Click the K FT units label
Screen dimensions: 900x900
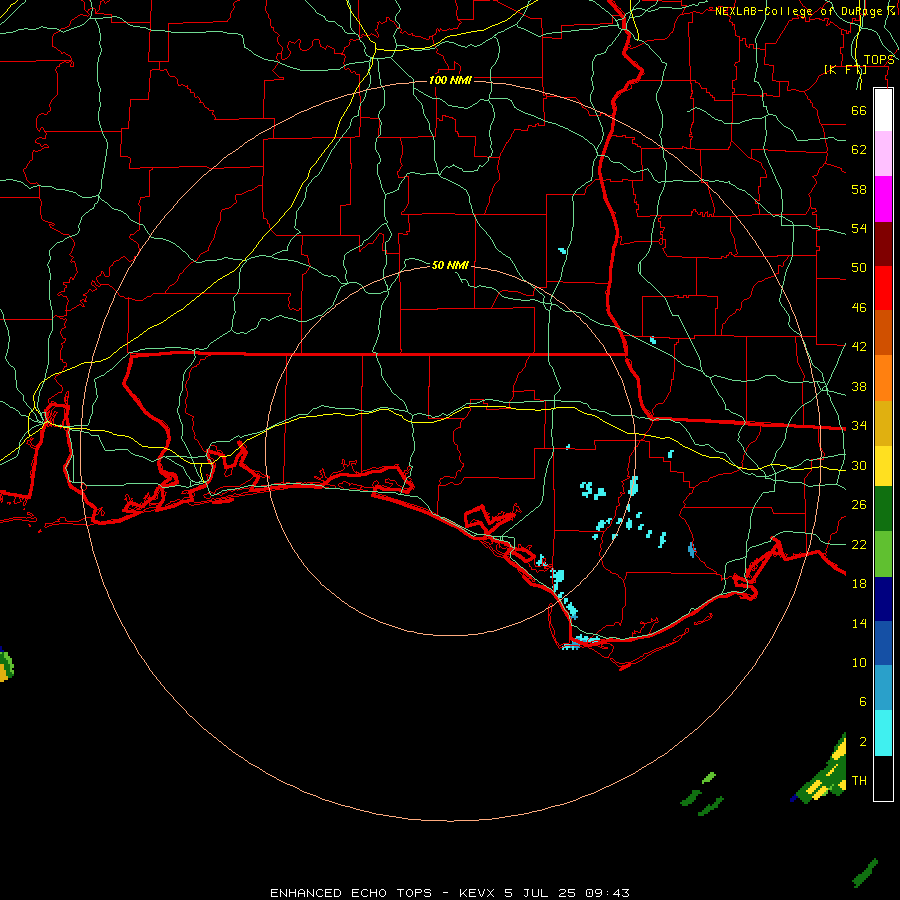[x=845, y=70]
